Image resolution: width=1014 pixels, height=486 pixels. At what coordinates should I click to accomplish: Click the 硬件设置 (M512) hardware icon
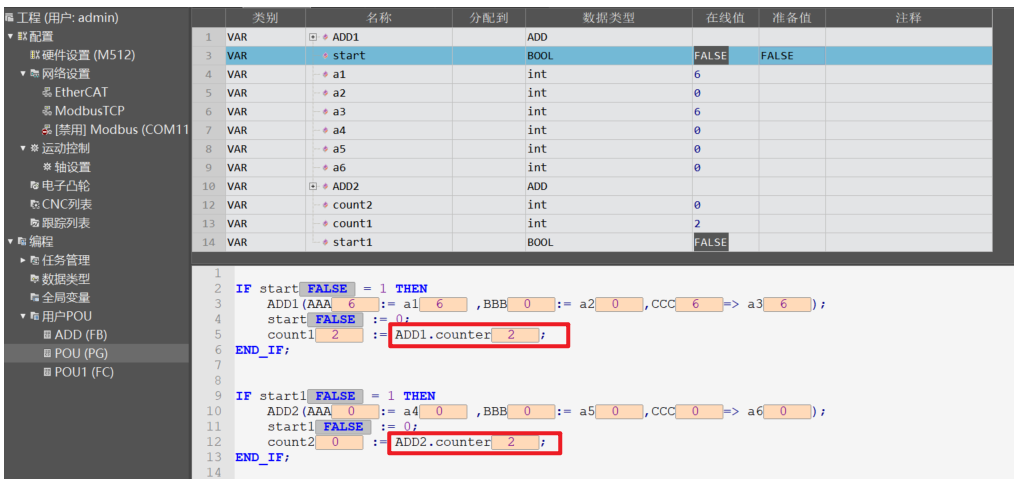(34, 55)
